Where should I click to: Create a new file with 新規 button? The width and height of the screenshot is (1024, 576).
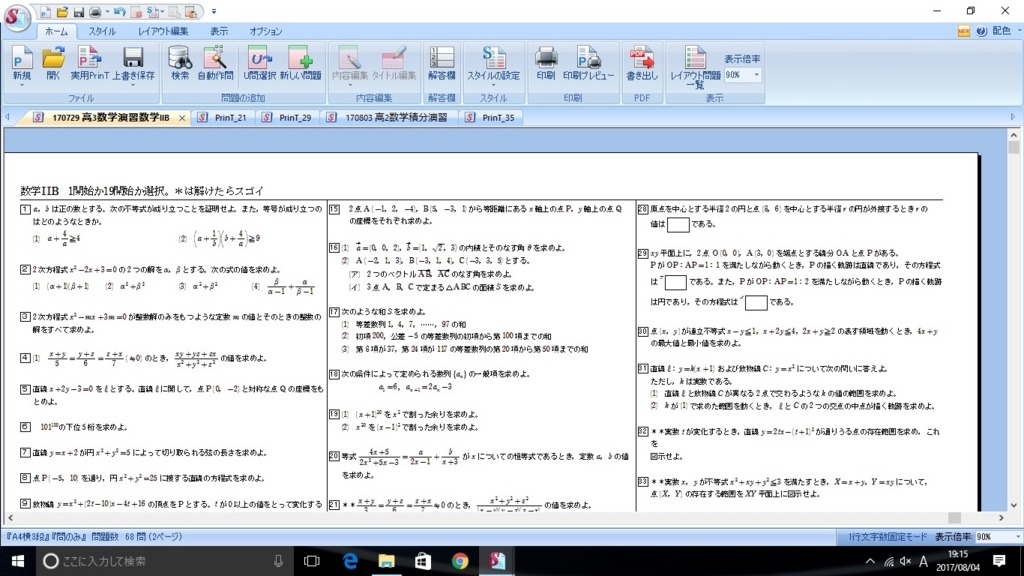22,63
